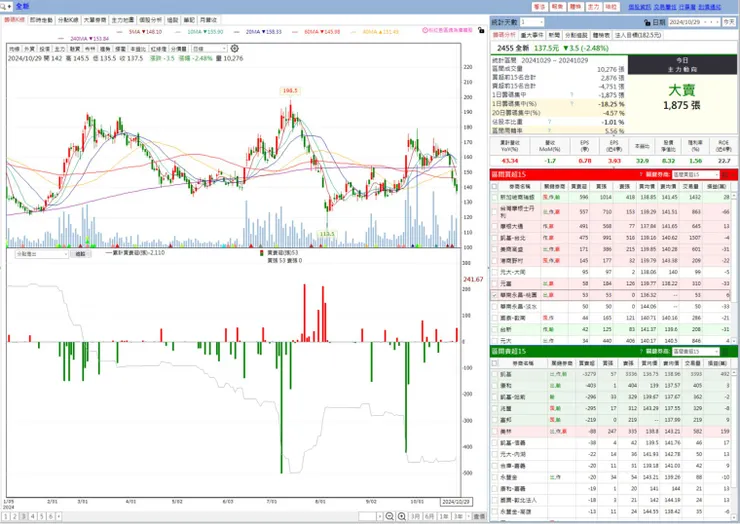Toggle the 本益比 button in chart toolbar

(138, 49)
